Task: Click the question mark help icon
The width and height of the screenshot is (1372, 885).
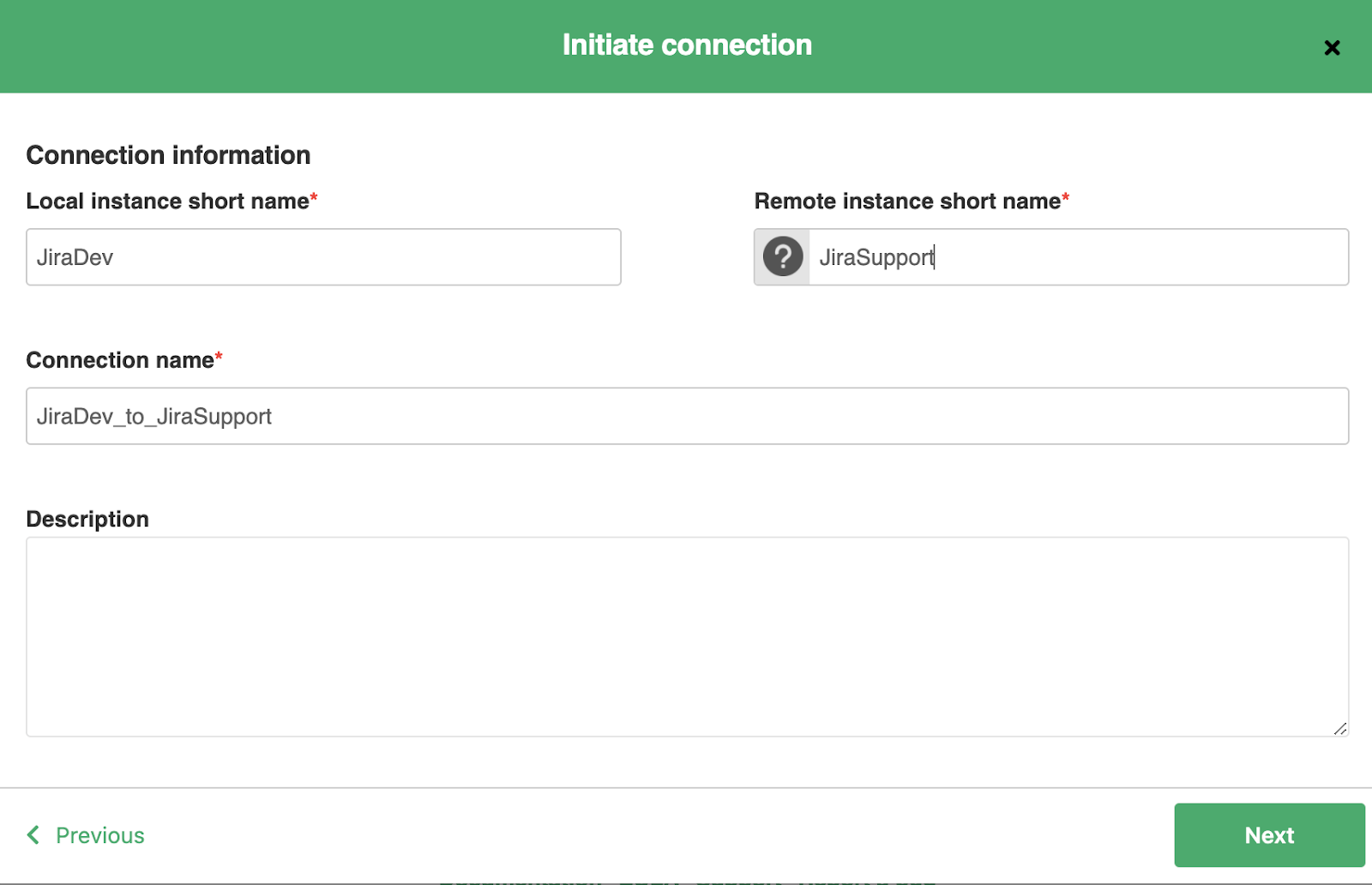Action: click(x=783, y=257)
